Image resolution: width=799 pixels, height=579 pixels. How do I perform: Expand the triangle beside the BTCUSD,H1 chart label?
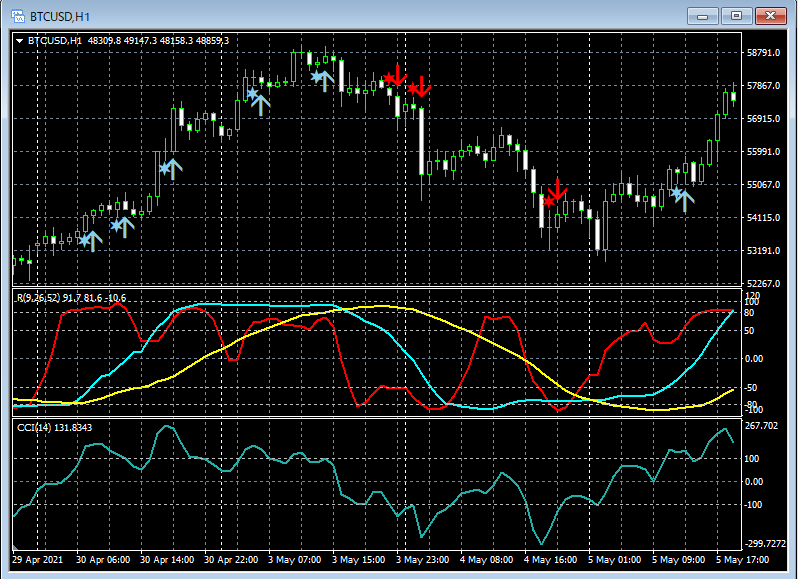19,41
